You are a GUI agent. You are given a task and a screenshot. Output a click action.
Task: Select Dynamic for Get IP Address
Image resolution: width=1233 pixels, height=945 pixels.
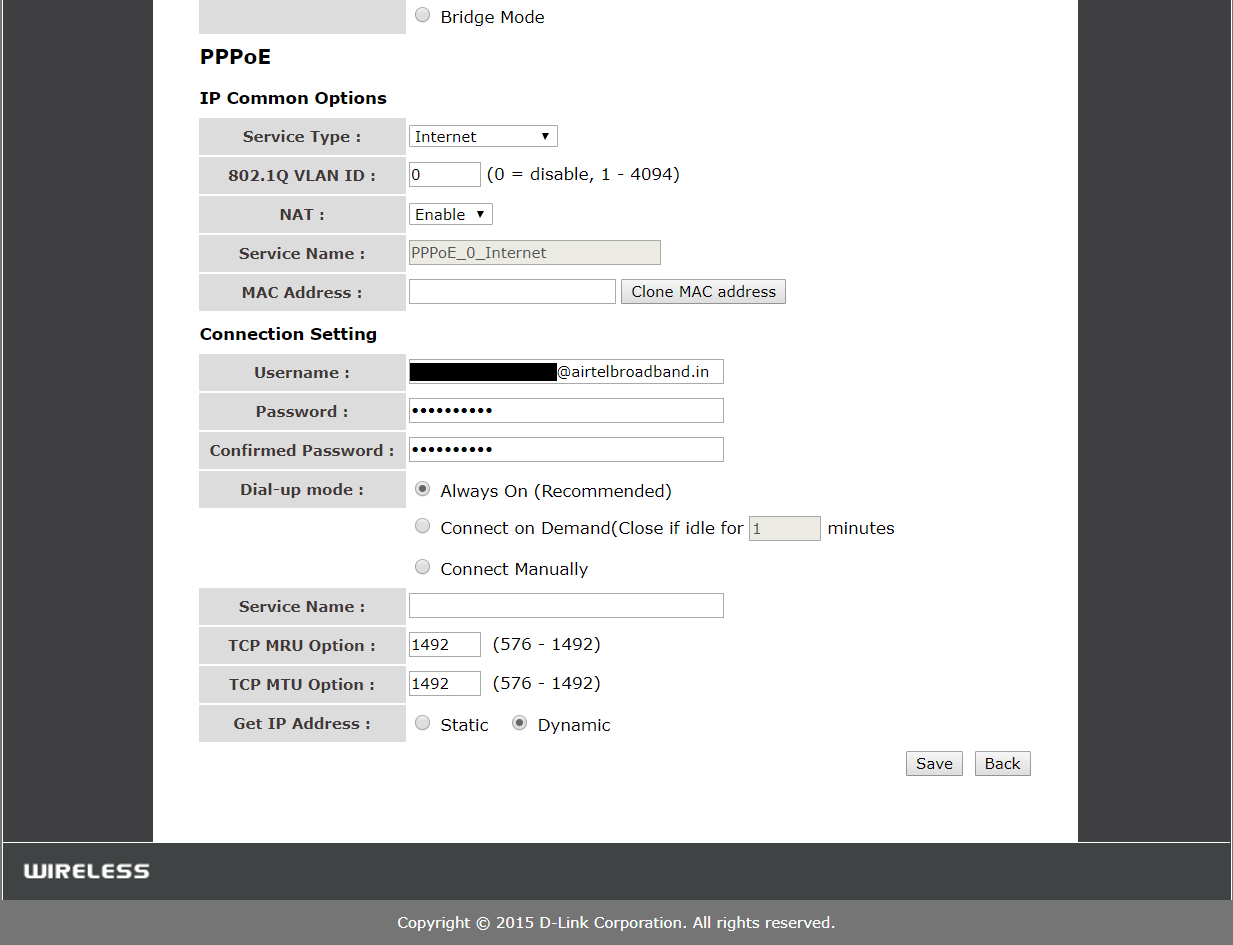coord(520,724)
